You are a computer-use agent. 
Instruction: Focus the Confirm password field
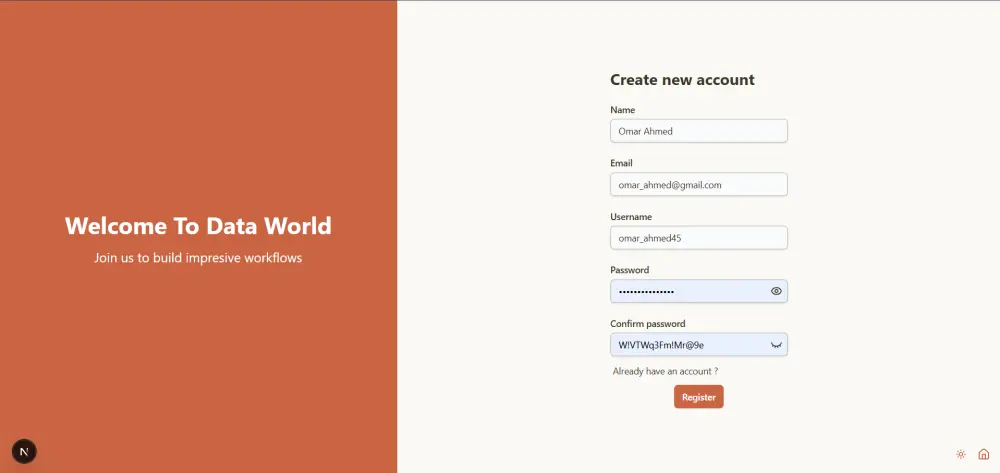click(x=698, y=345)
